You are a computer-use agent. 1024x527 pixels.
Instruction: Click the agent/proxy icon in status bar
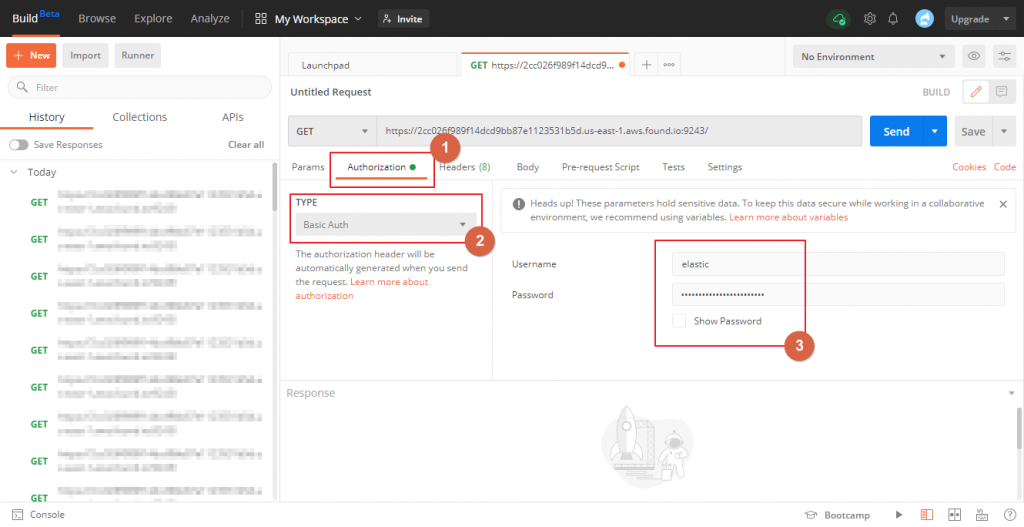(982, 515)
